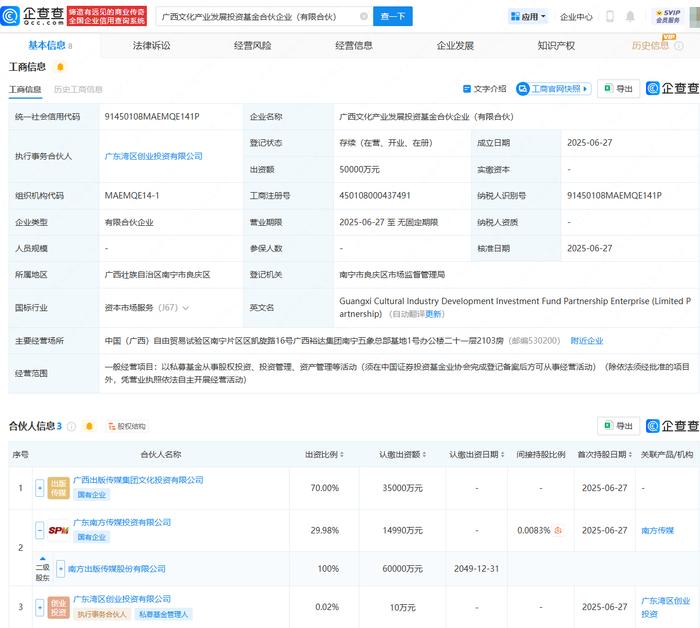Collapse 二级股东 with the up arrow
Image resolution: width=700 pixels, height=628 pixels.
tap(42, 558)
